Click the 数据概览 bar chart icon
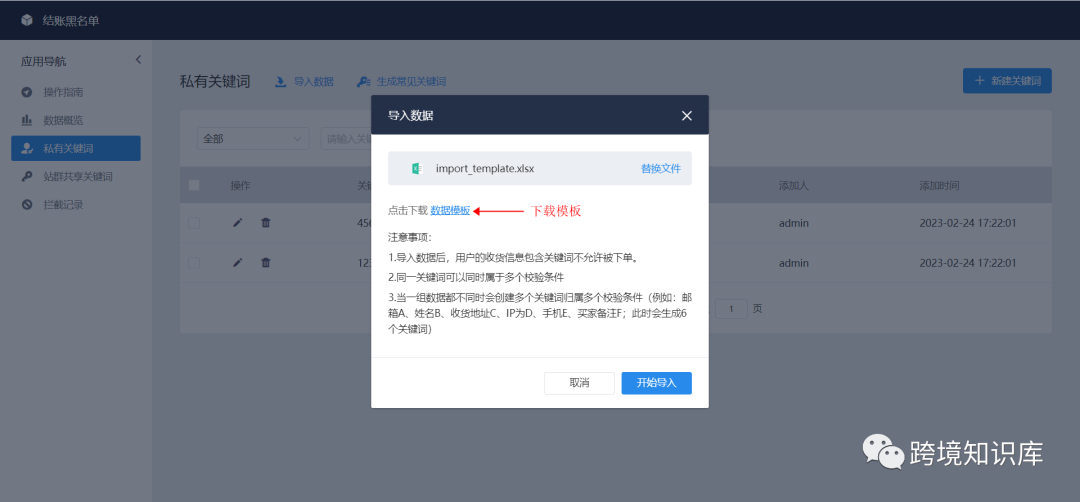This screenshot has width=1080, height=502. click(x=27, y=121)
